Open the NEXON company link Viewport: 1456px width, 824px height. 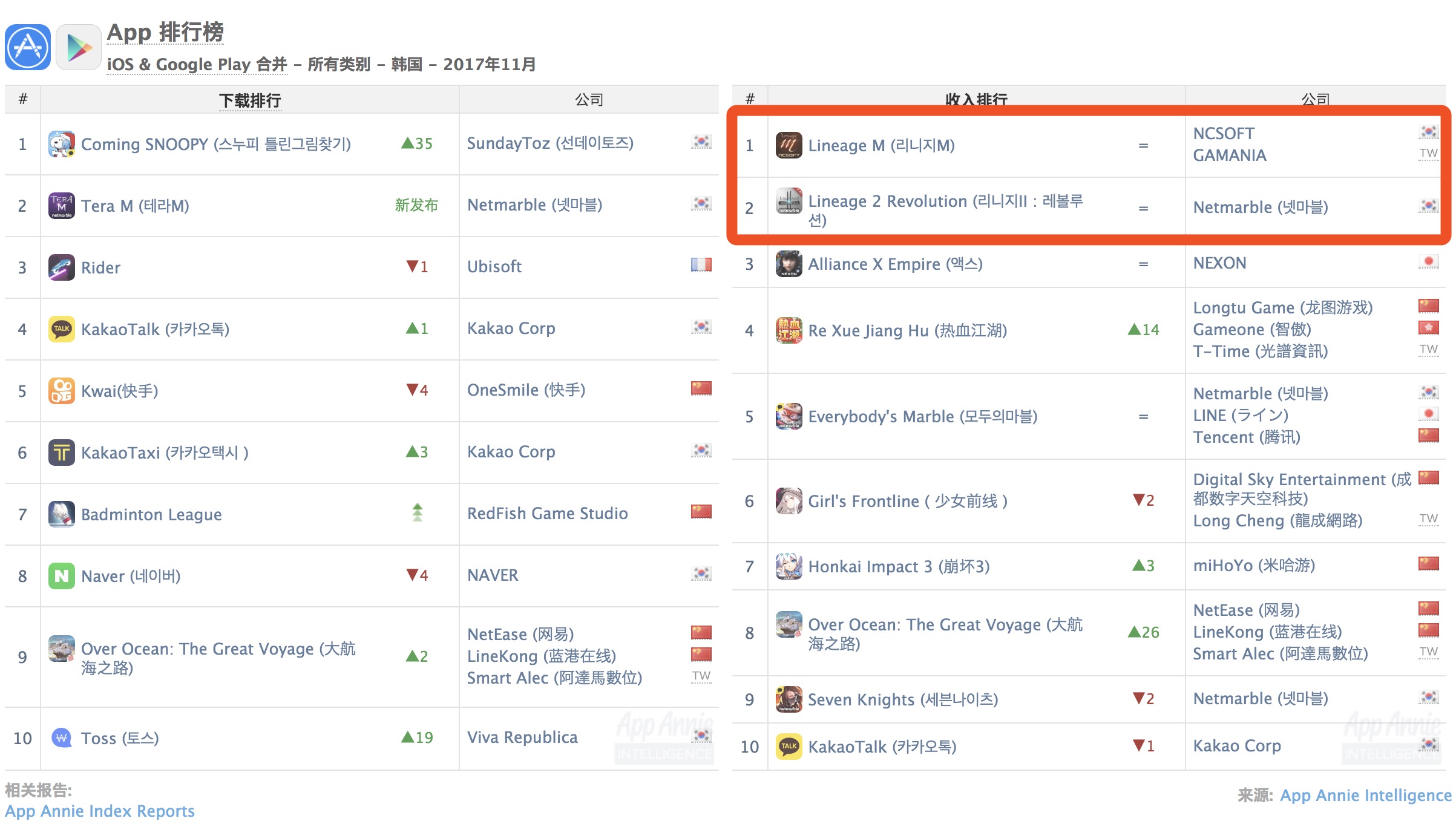[1219, 263]
